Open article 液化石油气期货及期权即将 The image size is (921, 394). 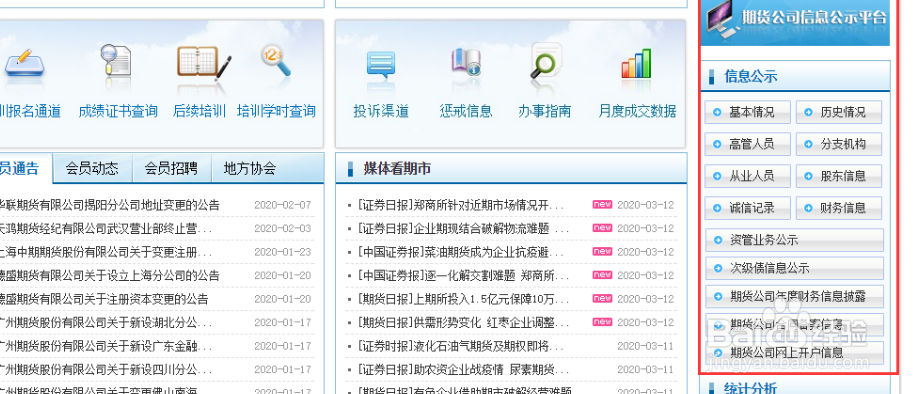pos(460,346)
